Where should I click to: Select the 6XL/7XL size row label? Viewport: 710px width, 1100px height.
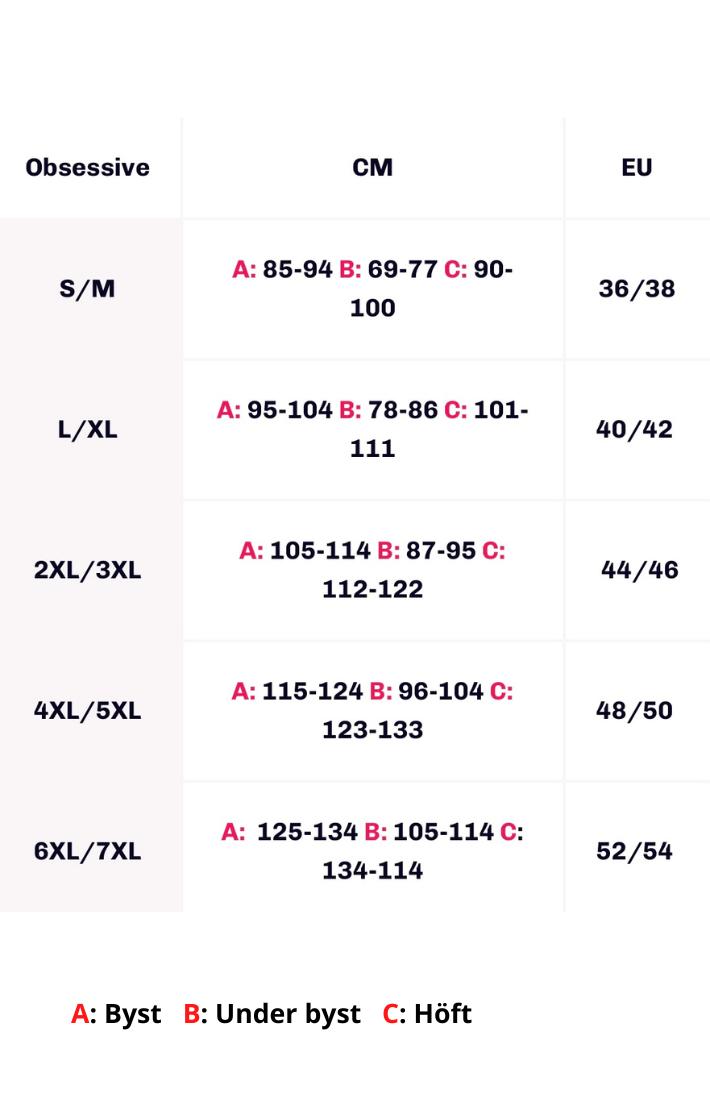pos(88,851)
